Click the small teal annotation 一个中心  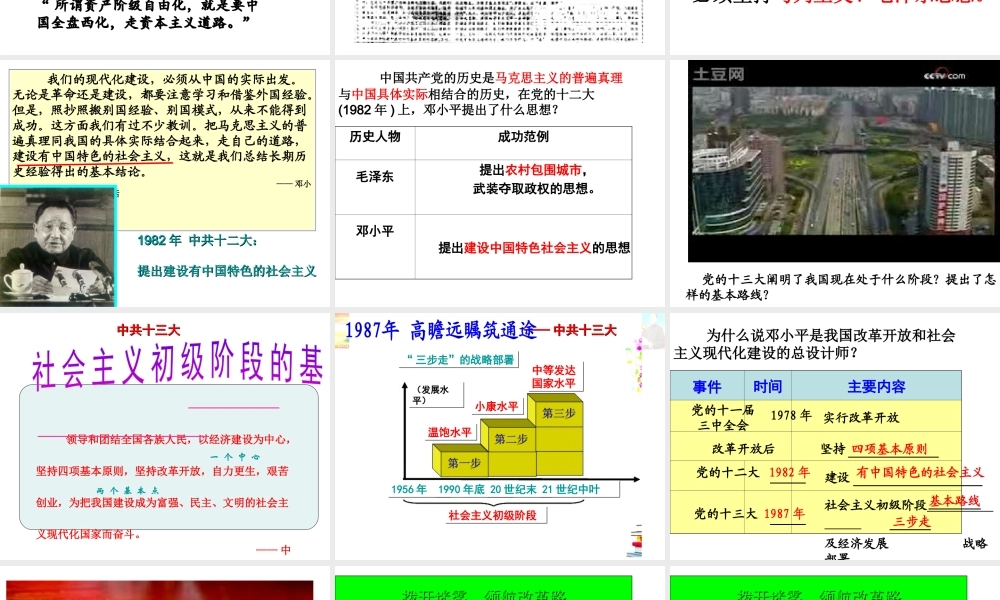click(x=235, y=457)
